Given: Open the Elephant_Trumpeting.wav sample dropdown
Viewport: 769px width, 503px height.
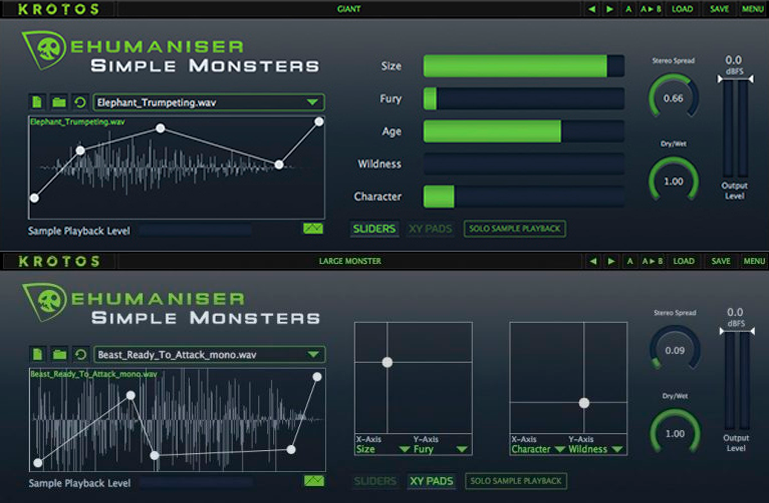Looking at the screenshot, I should point(209,102).
